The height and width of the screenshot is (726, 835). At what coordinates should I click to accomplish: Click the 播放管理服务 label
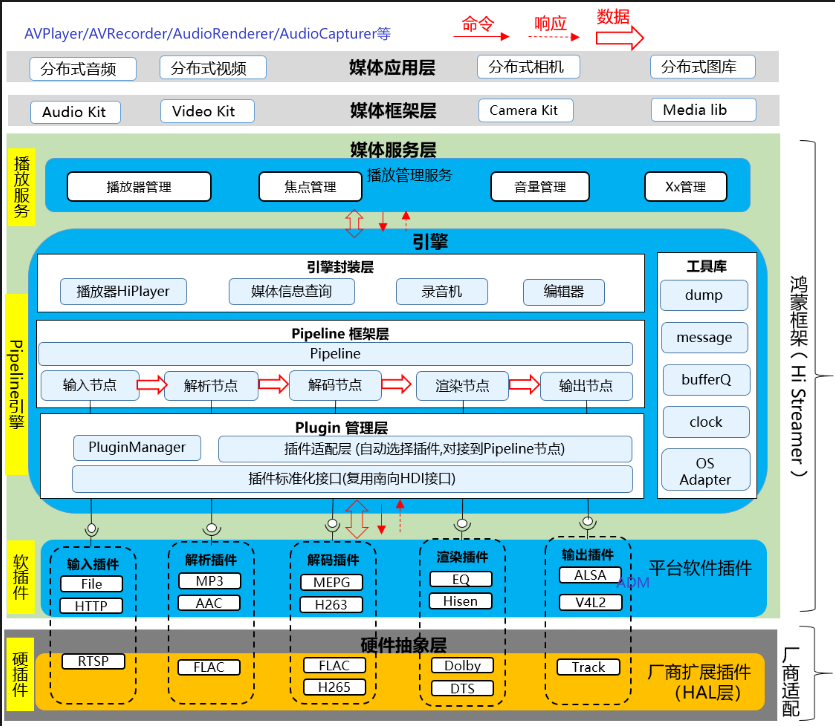[410, 175]
